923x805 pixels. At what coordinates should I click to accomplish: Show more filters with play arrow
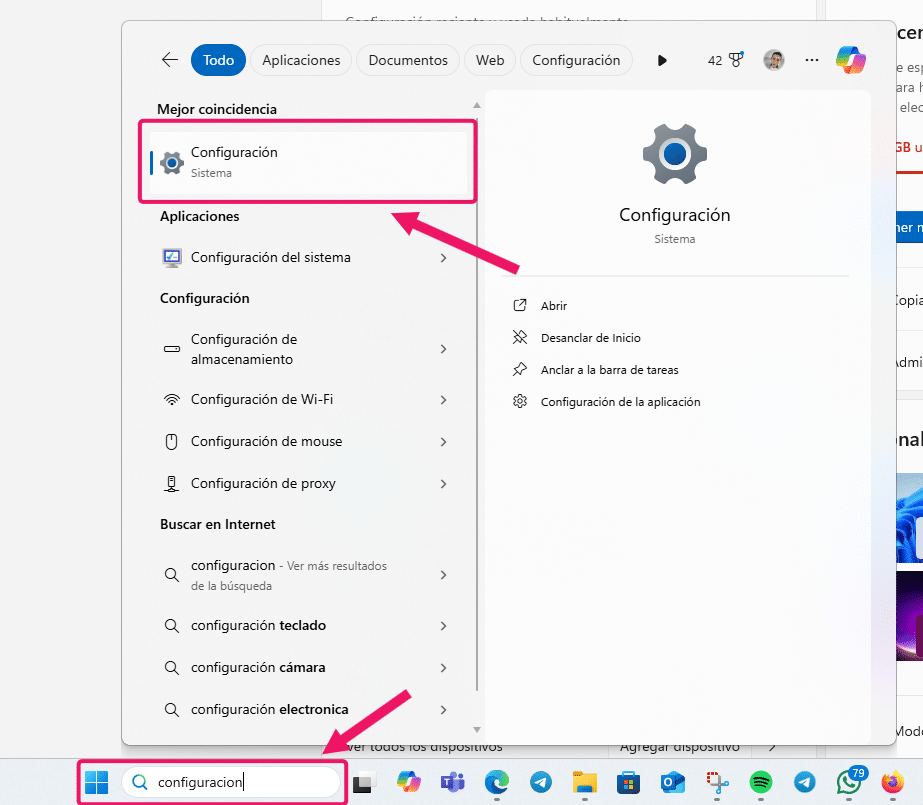pos(662,60)
